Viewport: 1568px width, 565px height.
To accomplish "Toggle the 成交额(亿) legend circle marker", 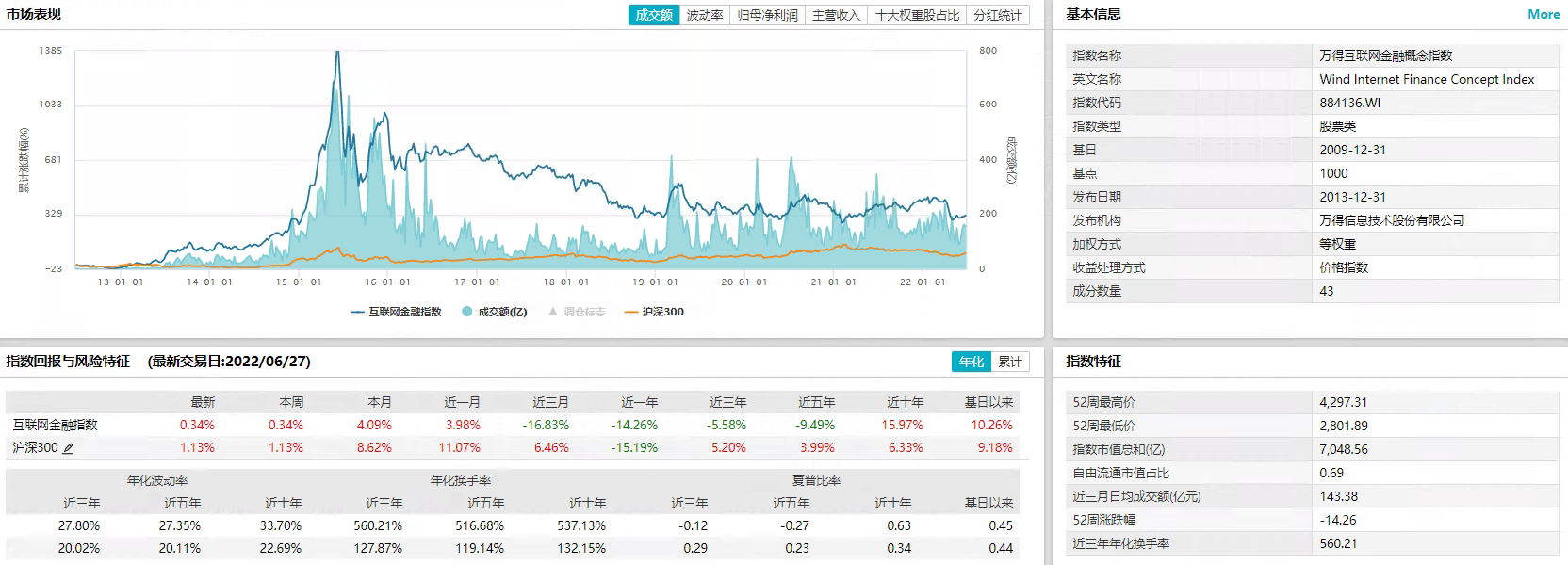I will [466, 312].
